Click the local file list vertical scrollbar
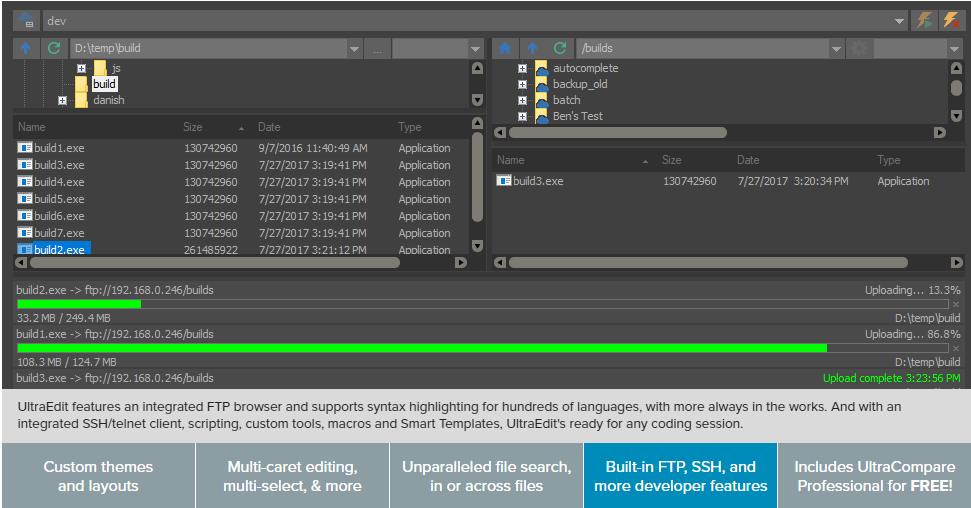 (x=477, y=177)
